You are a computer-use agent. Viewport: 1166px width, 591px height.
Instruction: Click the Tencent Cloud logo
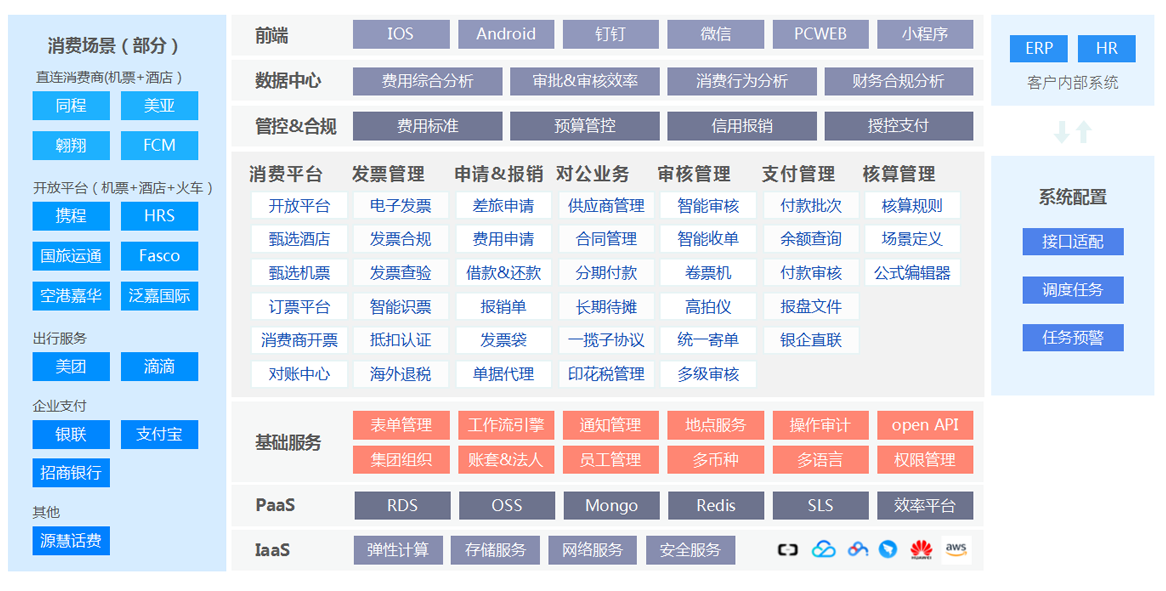[823, 550]
